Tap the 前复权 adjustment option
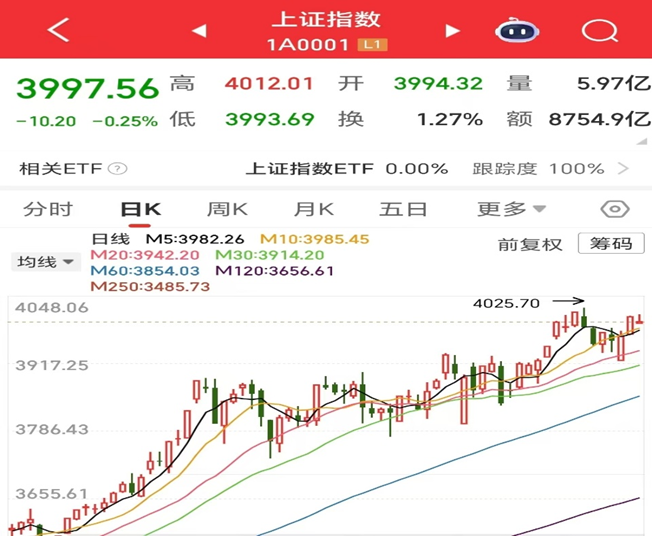 [530, 245]
